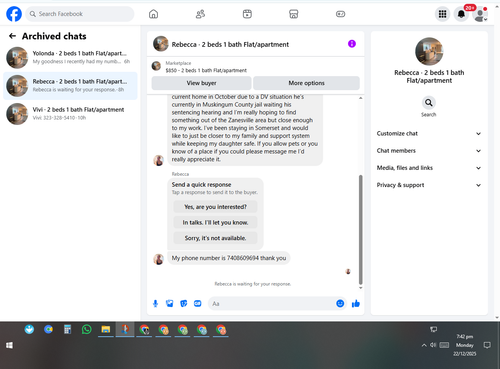Send quick response 'Yes, are you interested?'
500x369 pixels.
[215, 207]
